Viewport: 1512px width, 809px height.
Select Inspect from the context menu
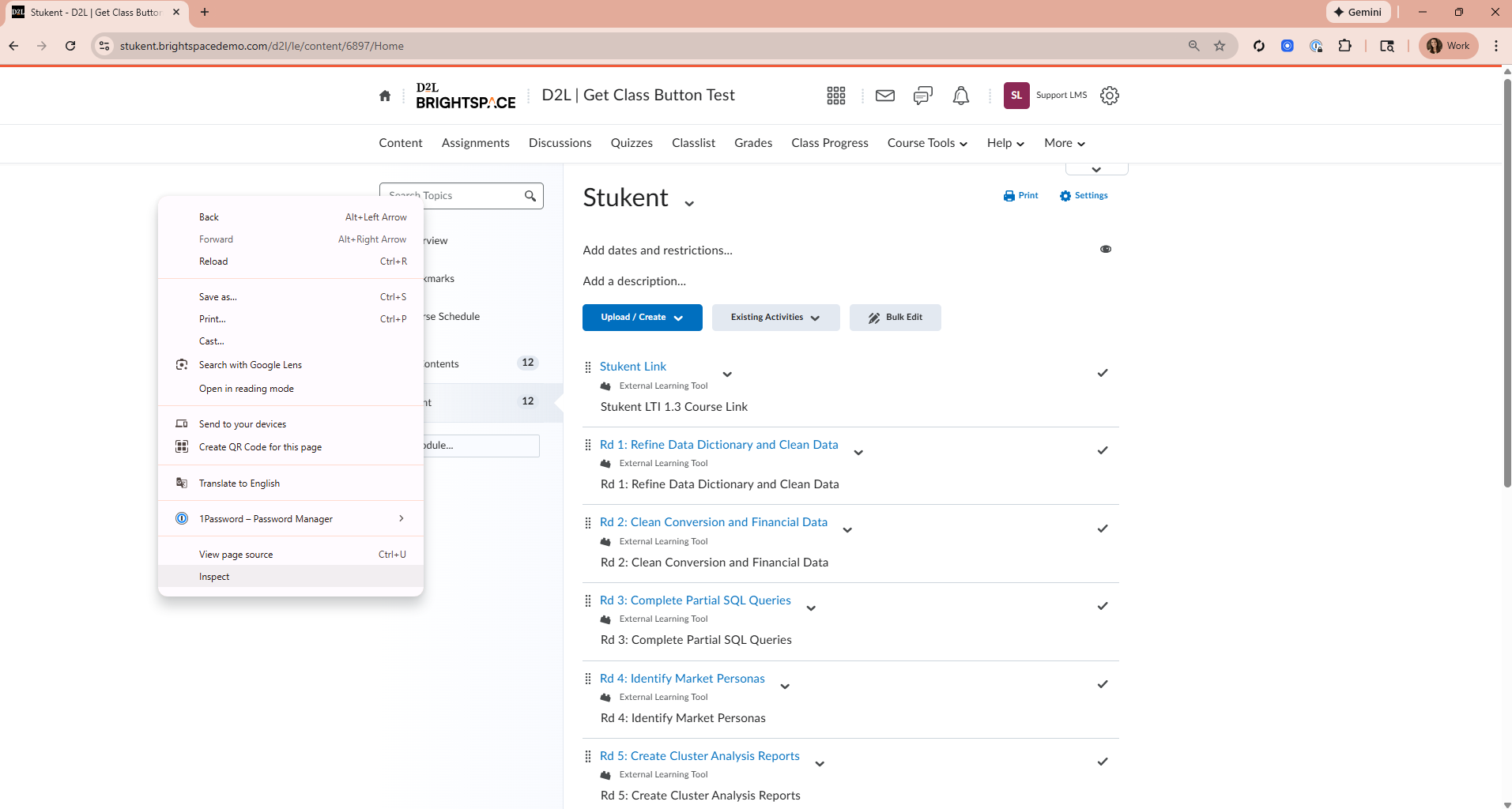click(214, 577)
